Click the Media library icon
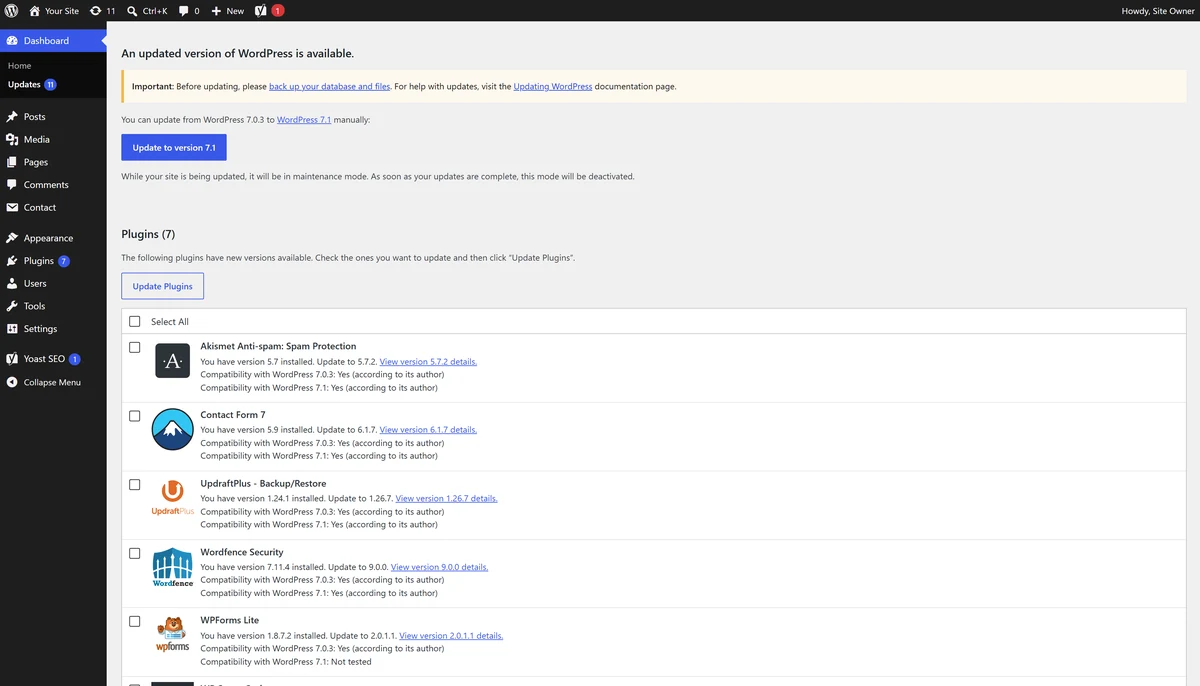The height and width of the screenshot is (686, 1200). (x=12, y=140)
